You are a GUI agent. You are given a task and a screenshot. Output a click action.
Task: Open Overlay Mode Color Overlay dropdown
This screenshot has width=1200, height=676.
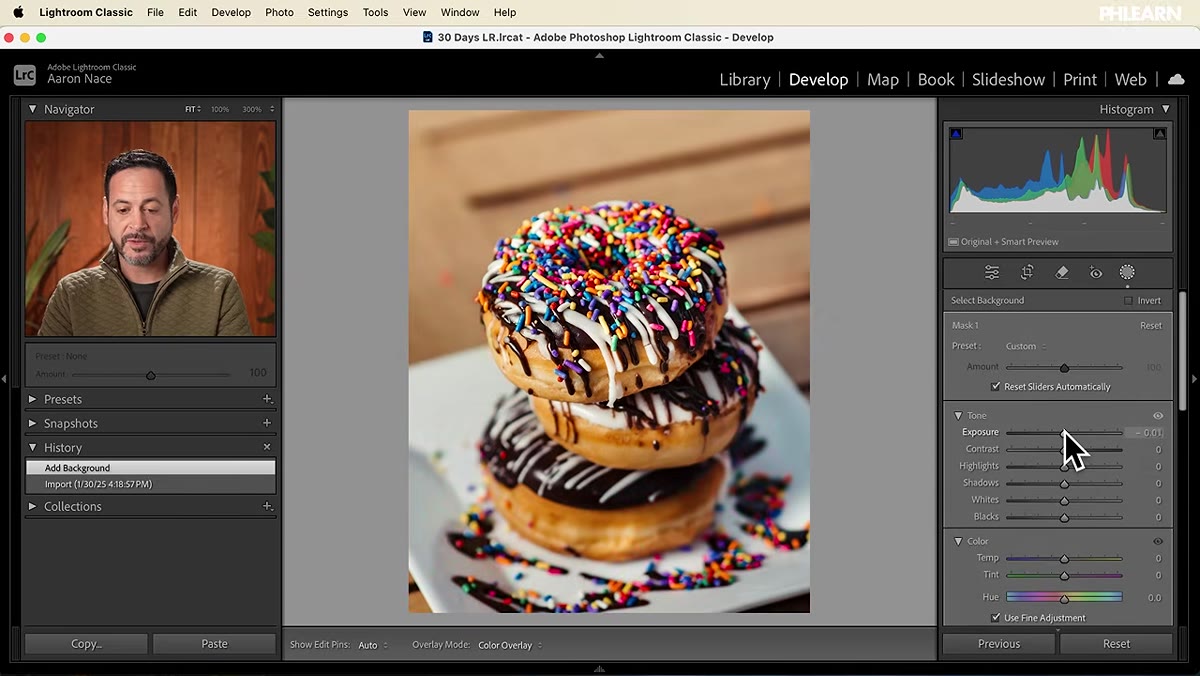pos(510,645)
